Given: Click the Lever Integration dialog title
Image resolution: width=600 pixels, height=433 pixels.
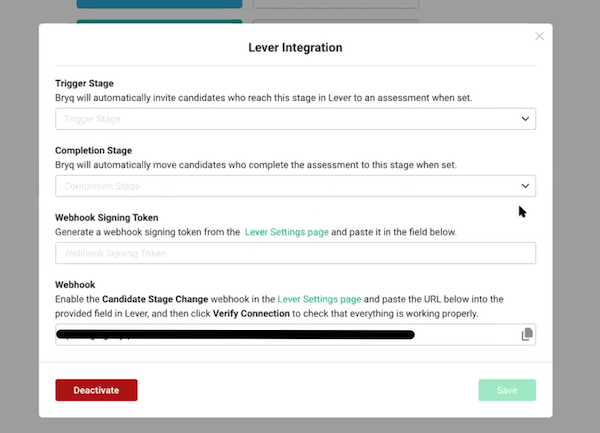Looking at the screenshot, I should click(x=295, y=47).
